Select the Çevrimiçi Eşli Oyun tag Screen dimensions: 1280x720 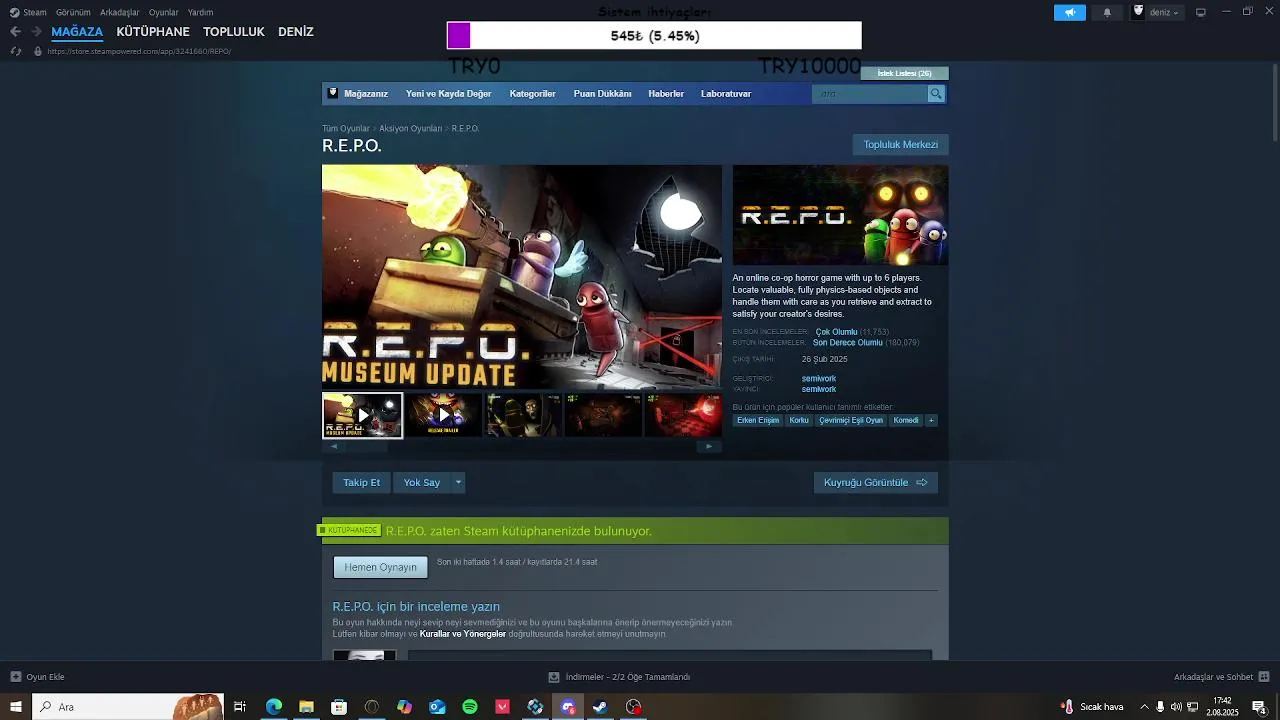[x=851, y=420]
